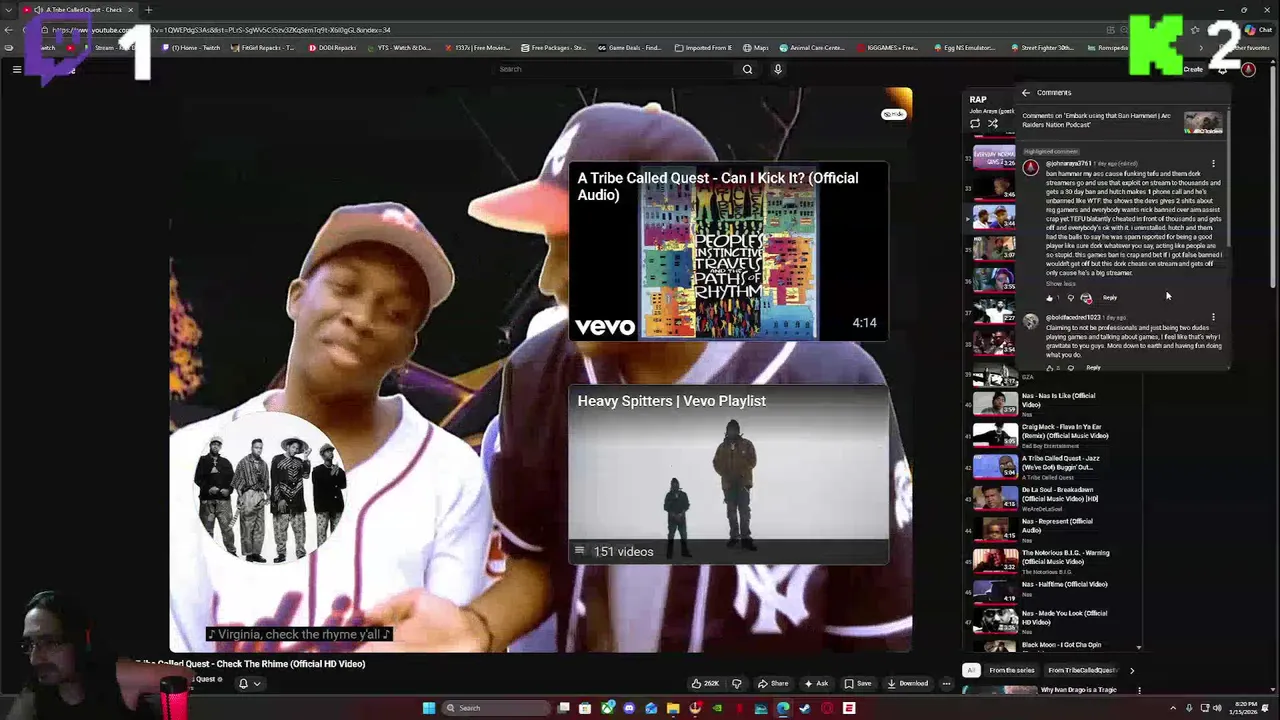Click the YouTube search magnifier icon
1280x720 pixels.
(747, 69)
